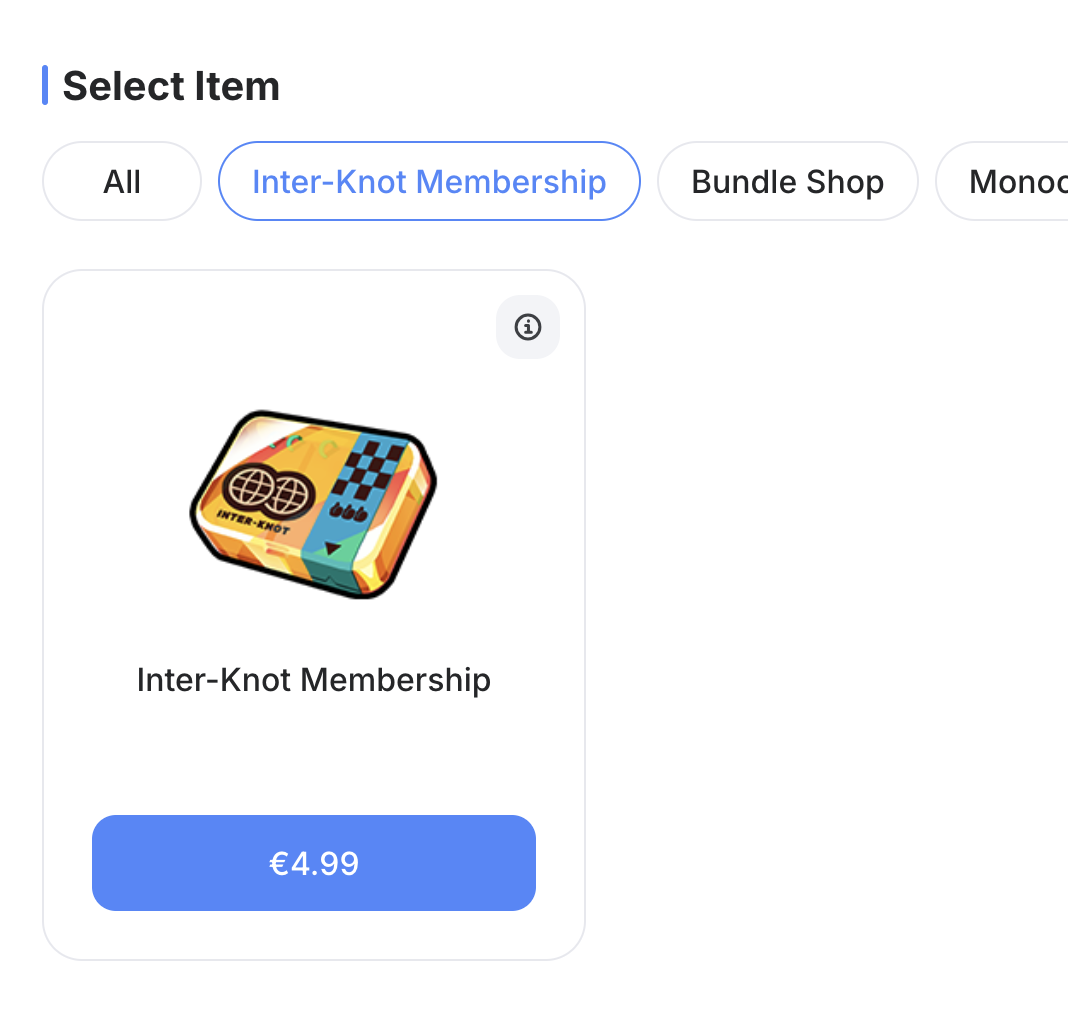Click the INTER-KNOT label on the box artwork
Viewport: 1068px width, 1018px height.
pyautogui.click(x=252, y=521)
